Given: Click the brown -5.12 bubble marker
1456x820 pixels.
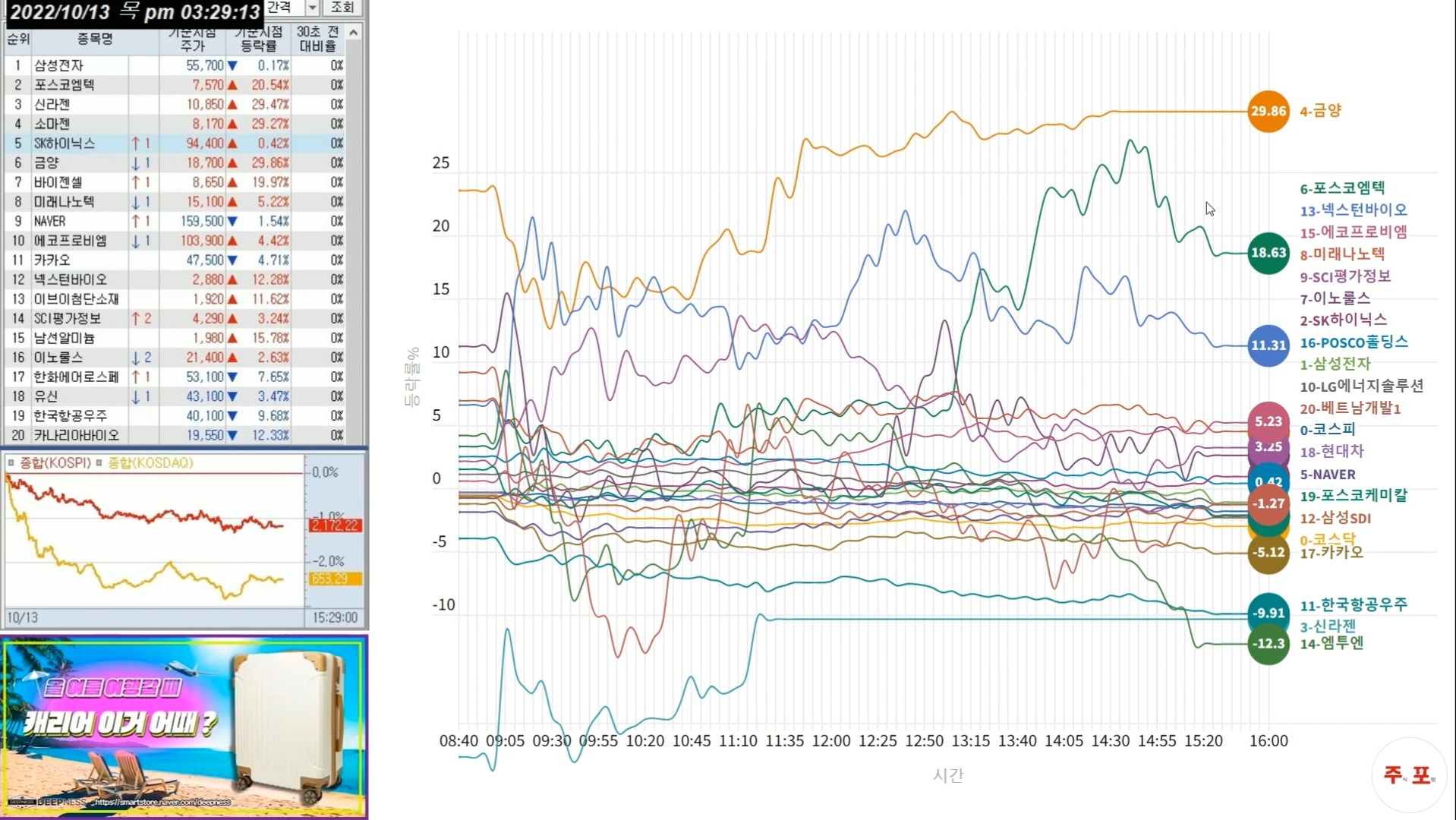Looking at the screenshot, I should tap(1268, 553).
